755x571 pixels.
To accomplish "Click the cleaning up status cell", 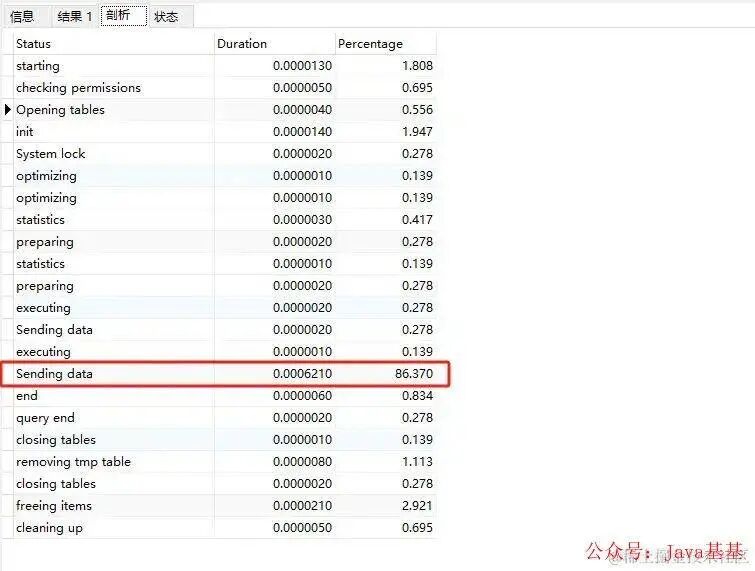I will click(x=114, y=528).
